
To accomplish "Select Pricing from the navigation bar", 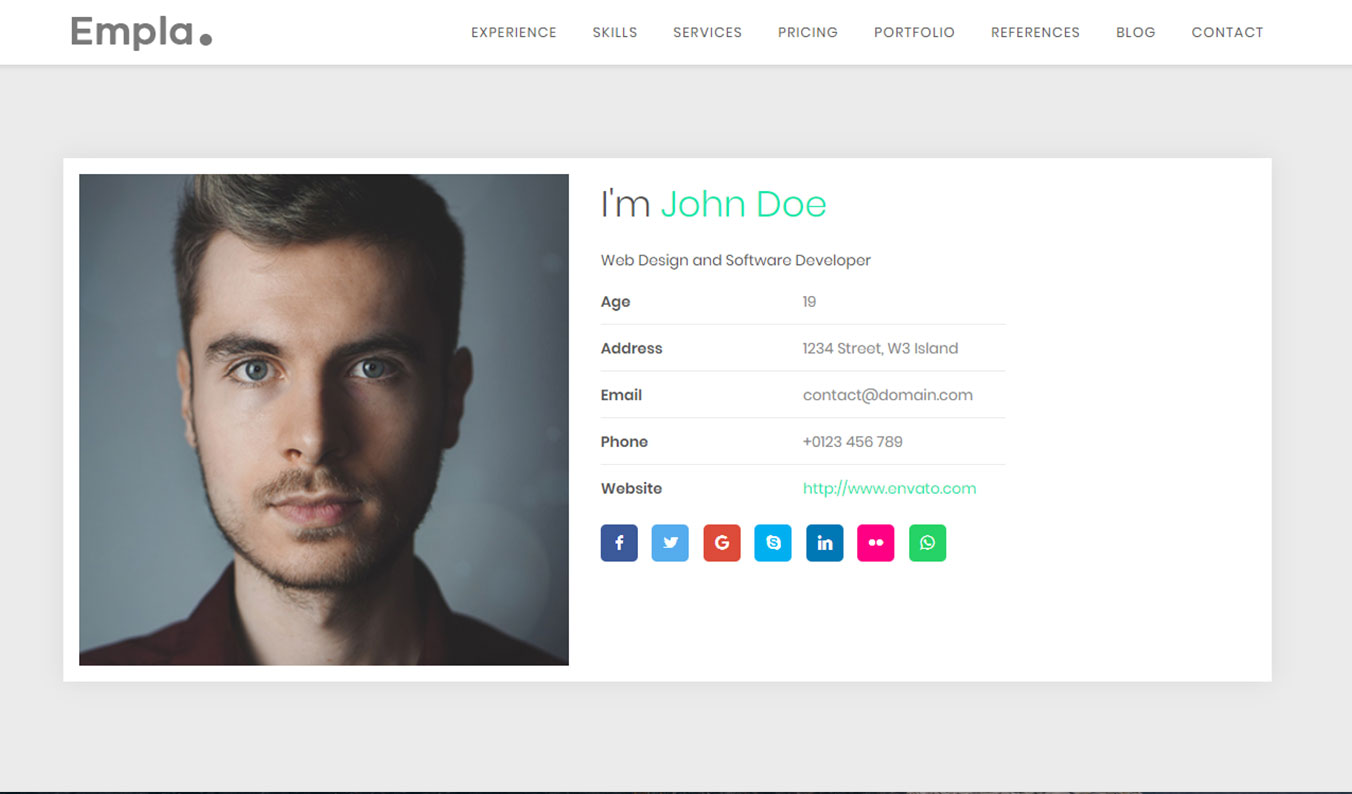I will tap(808, 33).
